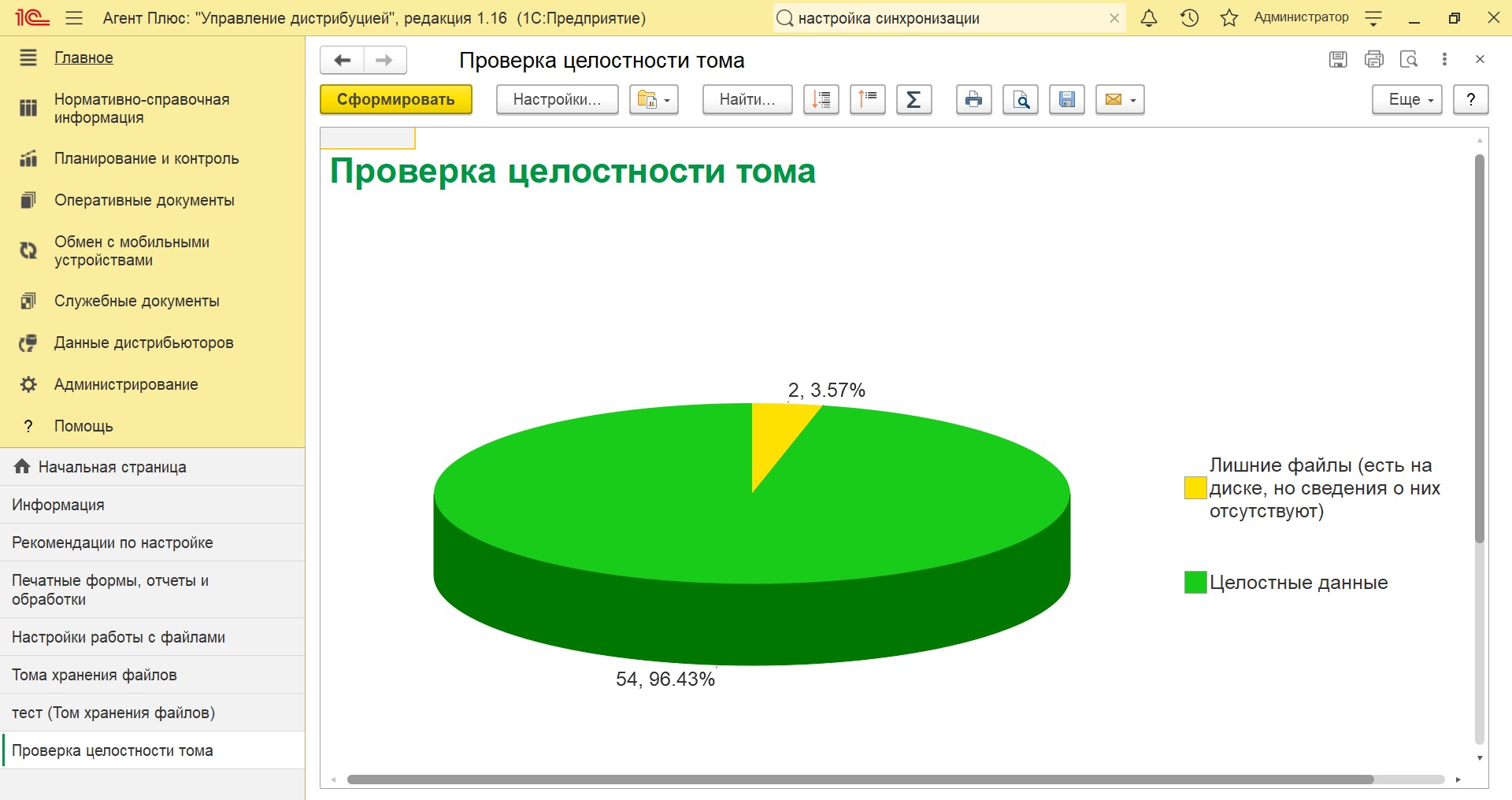The image size is (1512, 800).
Task: Open the history clock icon
Action: pyautogui.click(x=1189, y=18)
